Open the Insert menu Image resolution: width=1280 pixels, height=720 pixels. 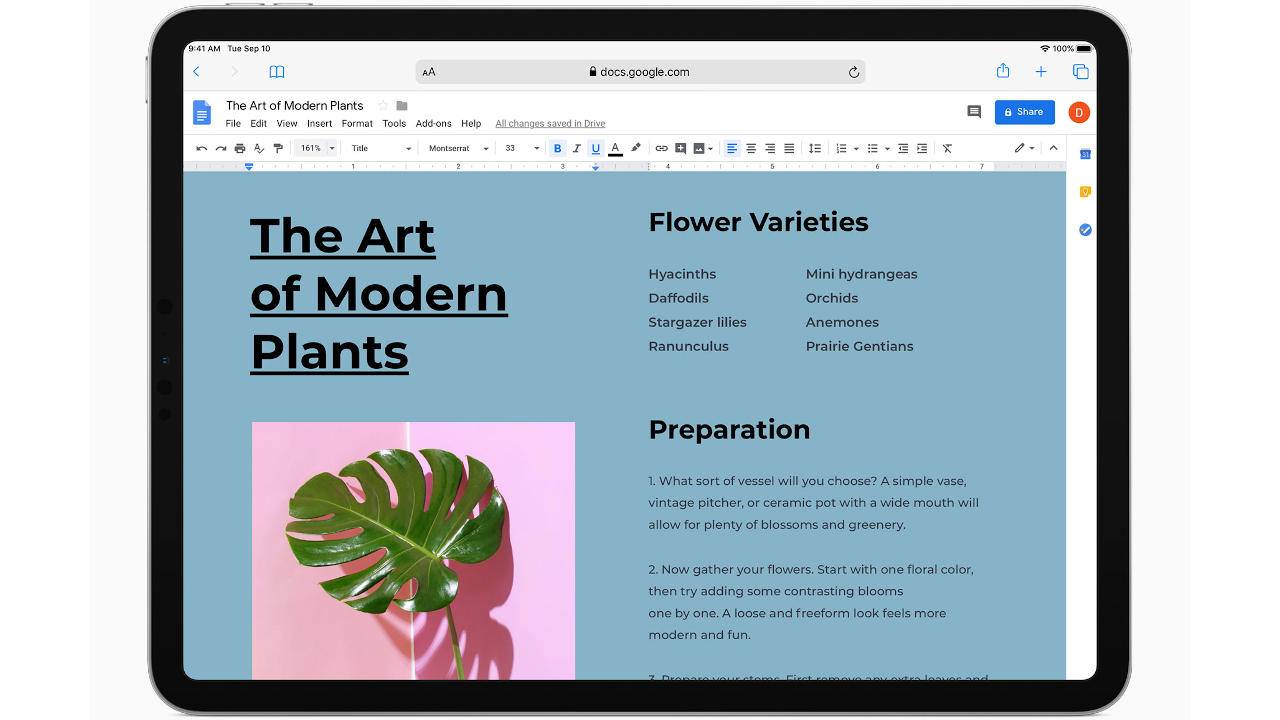[x=319, y=123]
